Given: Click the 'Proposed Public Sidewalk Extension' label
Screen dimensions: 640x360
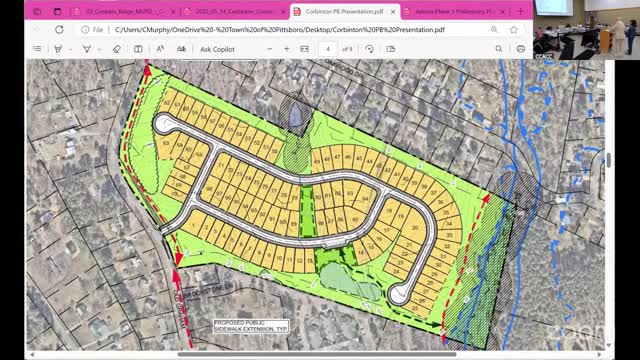Looking at the screenshot, I should click(x=251, y=326).
